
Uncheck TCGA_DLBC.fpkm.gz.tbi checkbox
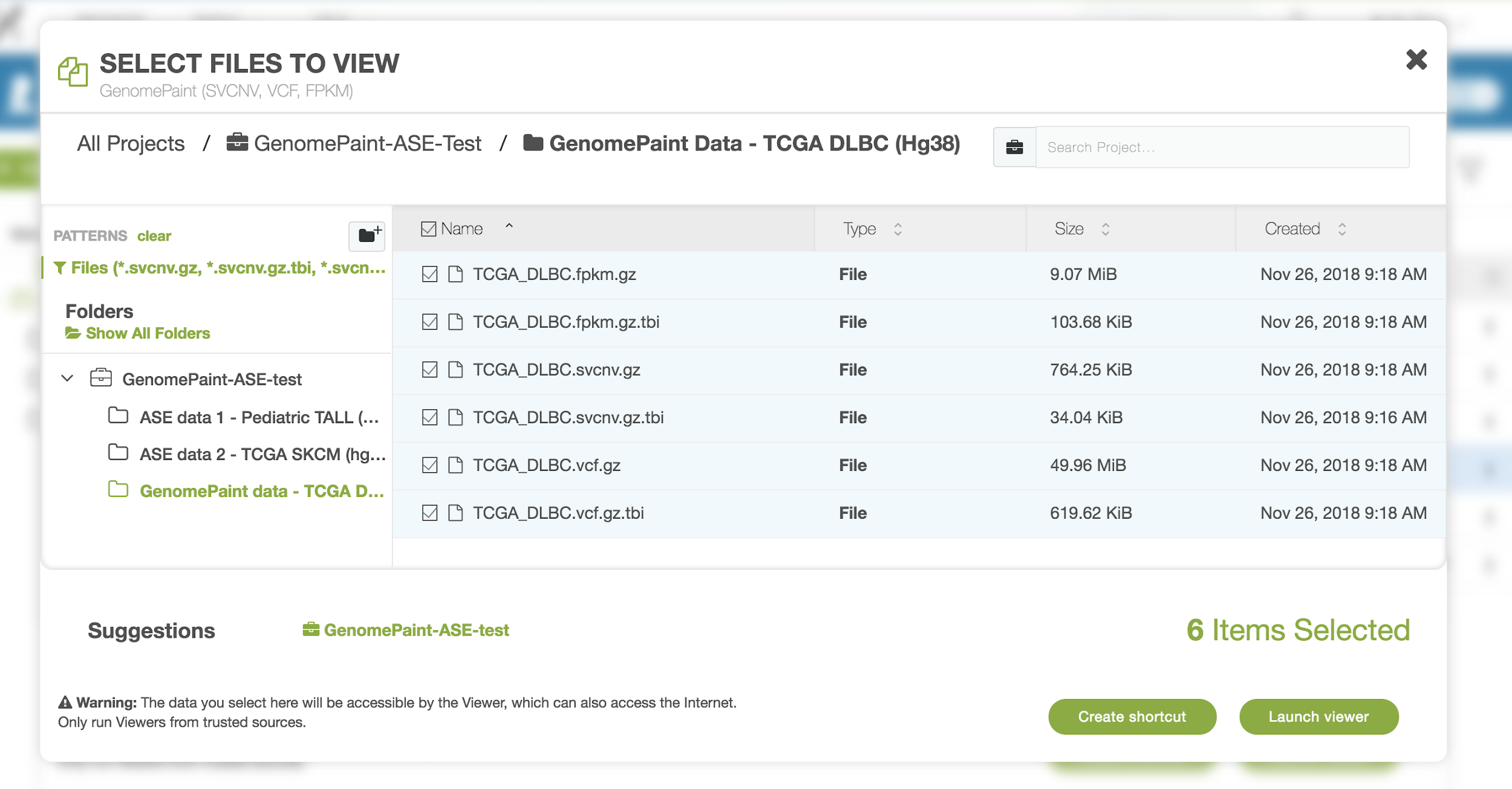(x=429, y=322)
